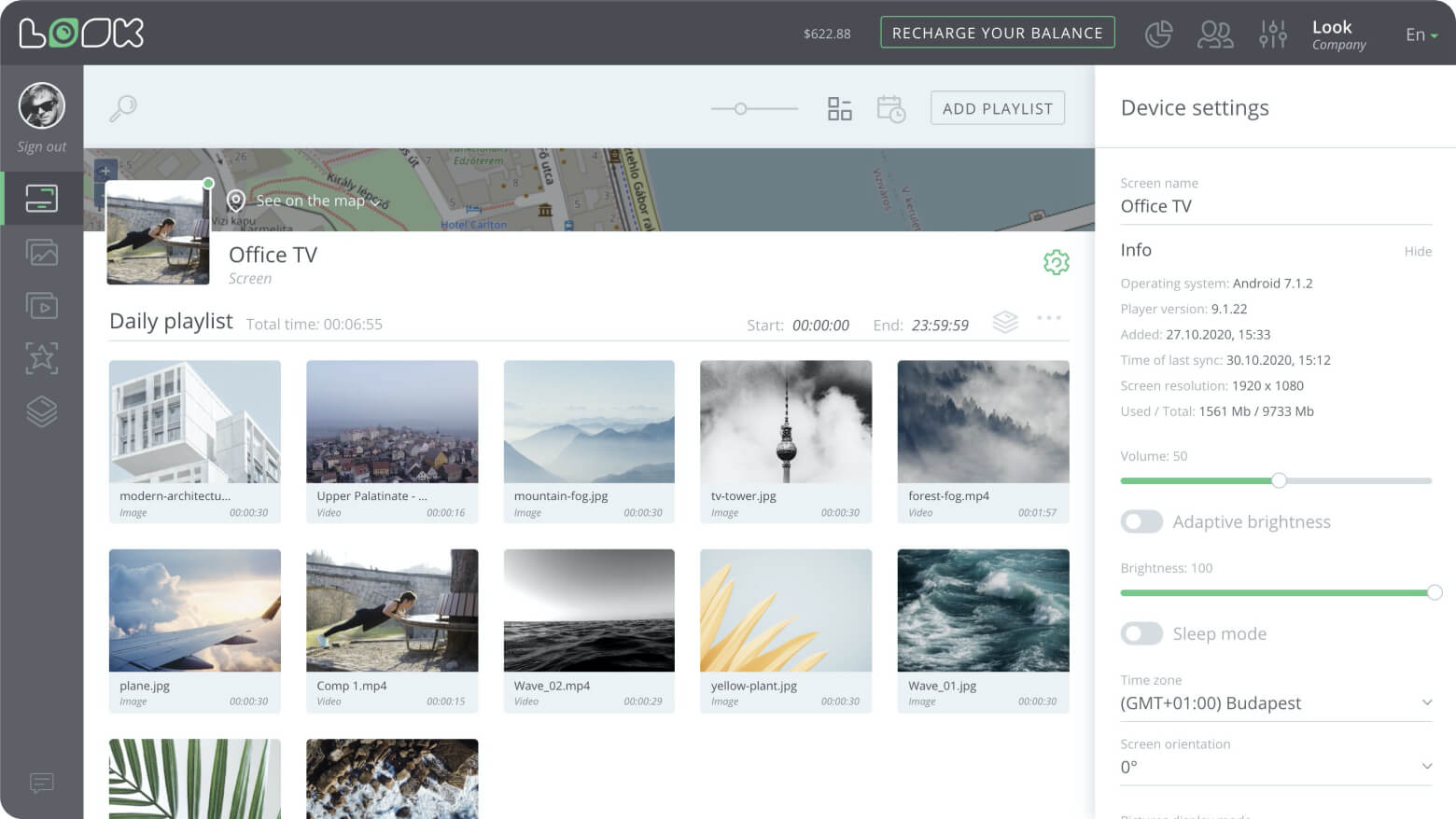The image size is (1456, 819).
Task: Open the Time zone dropdown
Action: [1276, 703]
